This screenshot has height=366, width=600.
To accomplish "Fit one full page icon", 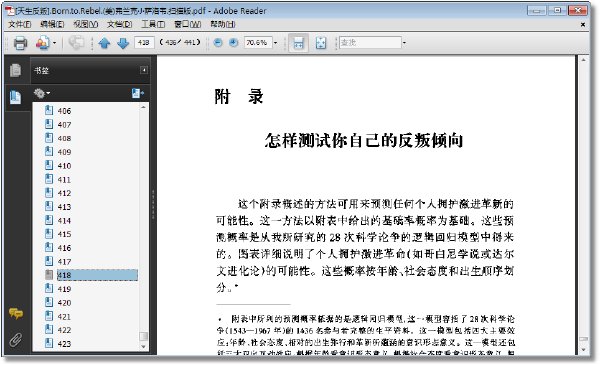I will (321, 43).
